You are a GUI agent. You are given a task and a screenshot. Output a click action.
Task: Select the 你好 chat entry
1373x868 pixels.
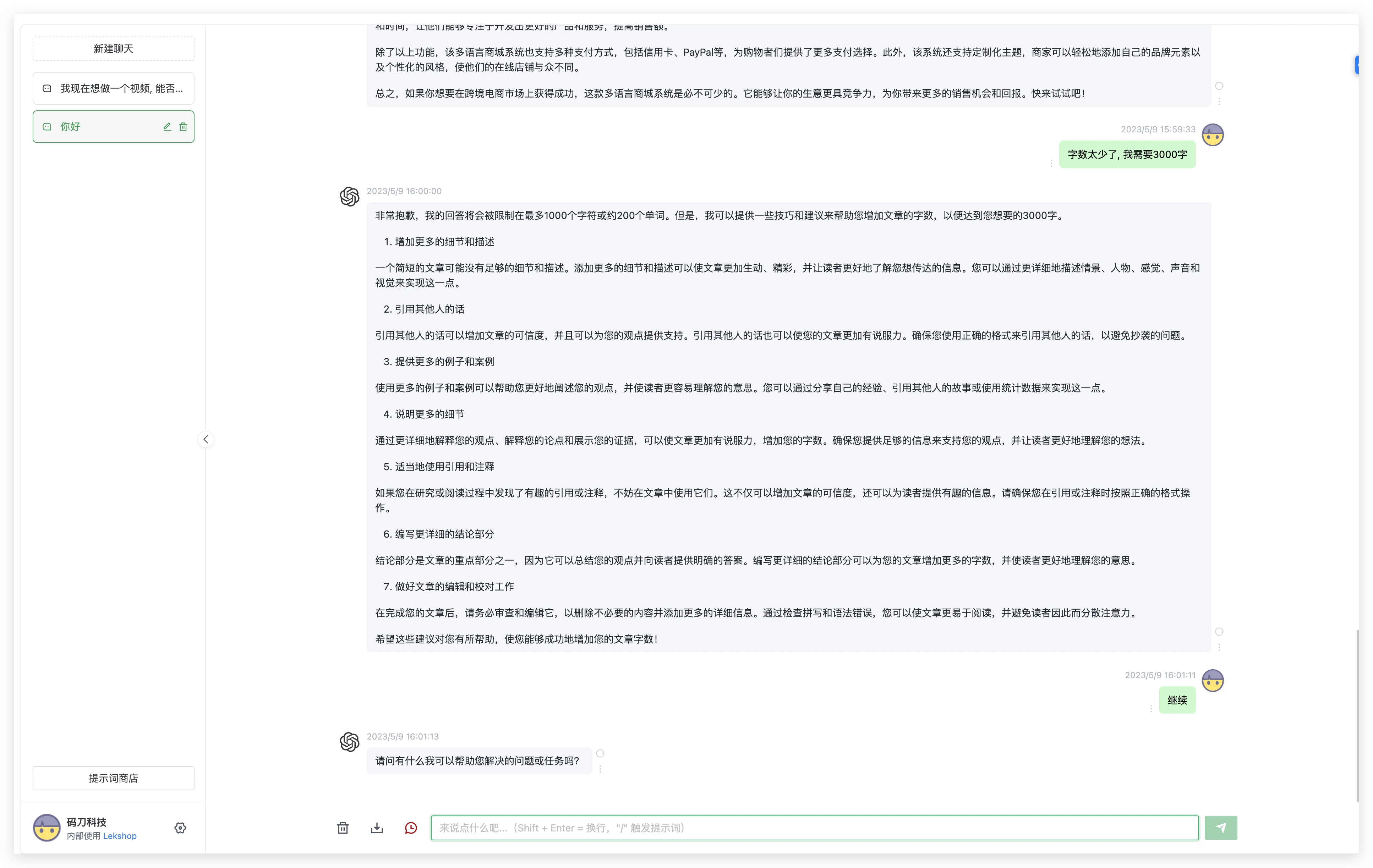114,127
